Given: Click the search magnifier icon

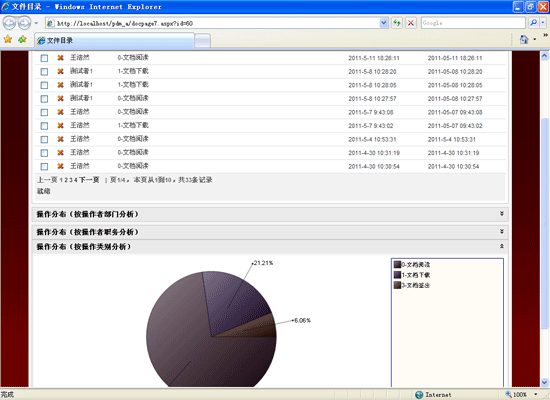Looking at the screenshot, I should click(534, 23).
